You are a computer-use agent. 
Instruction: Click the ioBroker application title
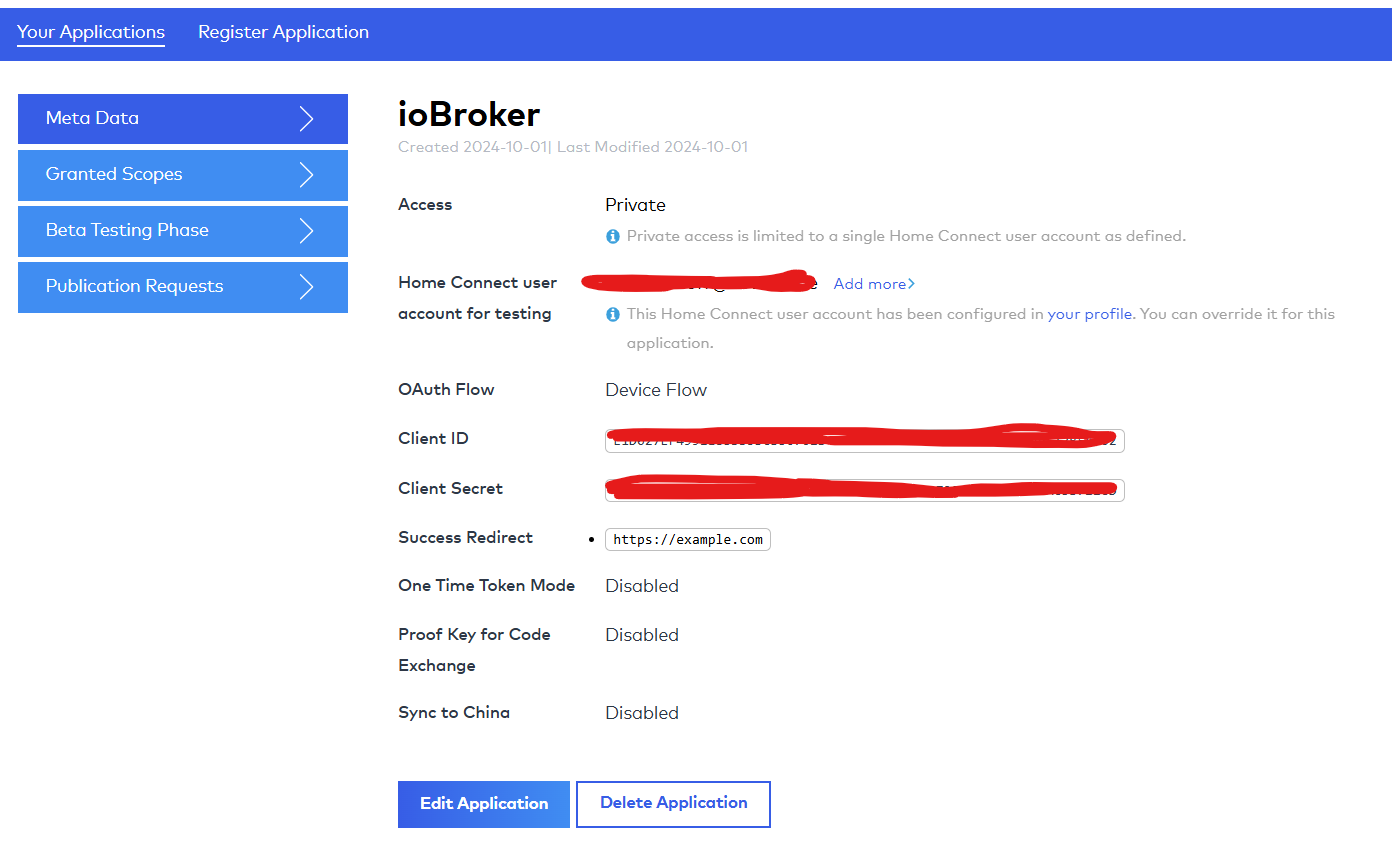[469, 115]
